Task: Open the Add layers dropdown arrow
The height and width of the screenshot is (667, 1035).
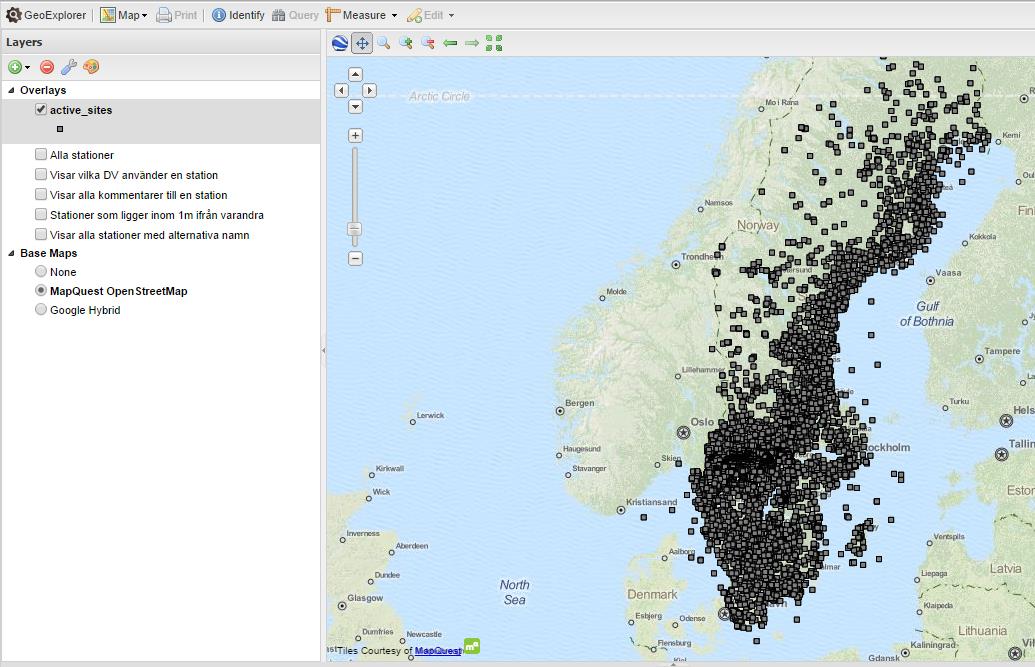Action: 27,67
